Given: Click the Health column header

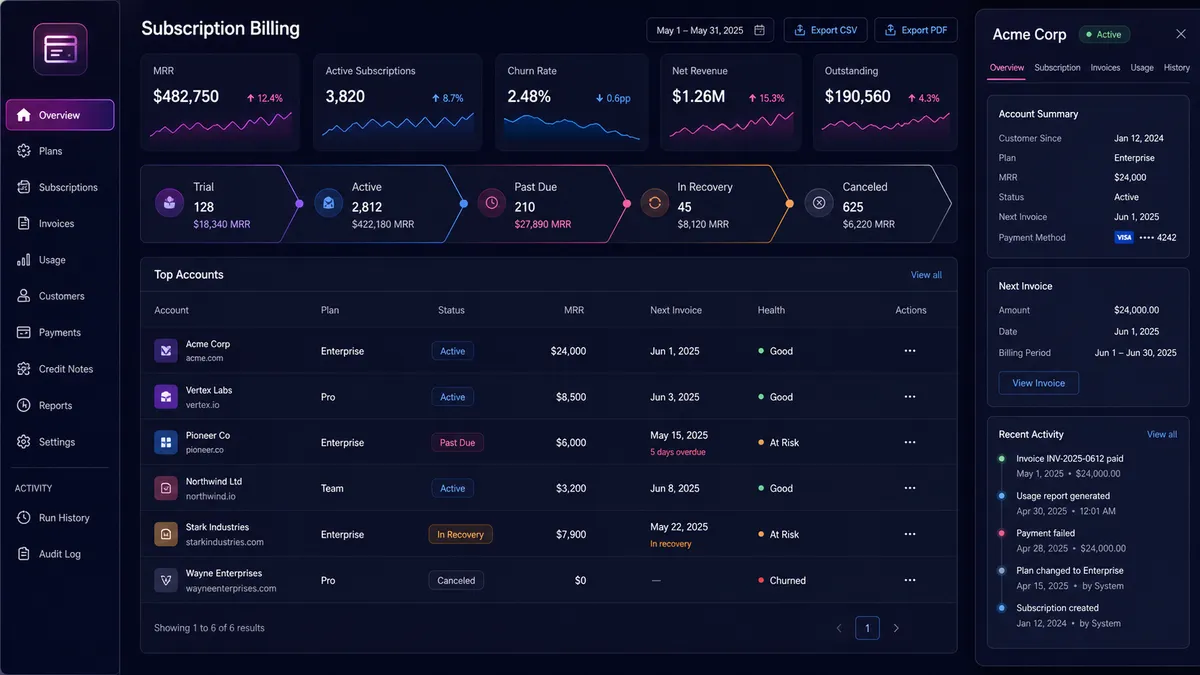Looking at the screenshot, I should click(771, 310).
